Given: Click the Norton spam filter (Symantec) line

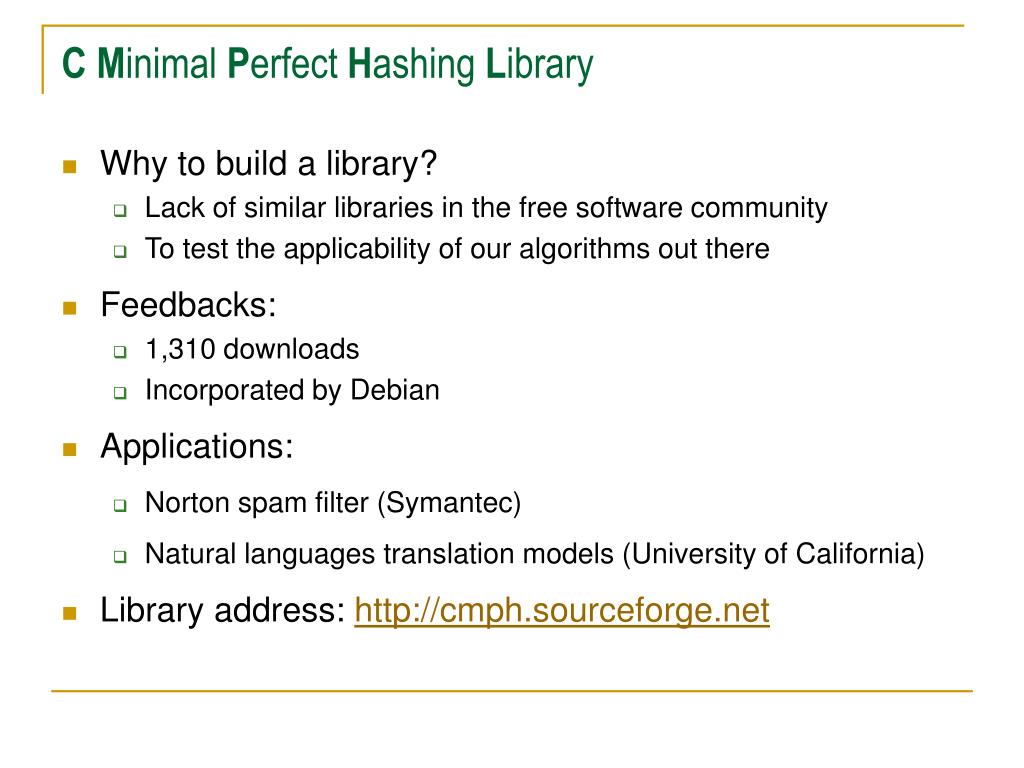Looking at the screenshot, I should pos(333,503).
